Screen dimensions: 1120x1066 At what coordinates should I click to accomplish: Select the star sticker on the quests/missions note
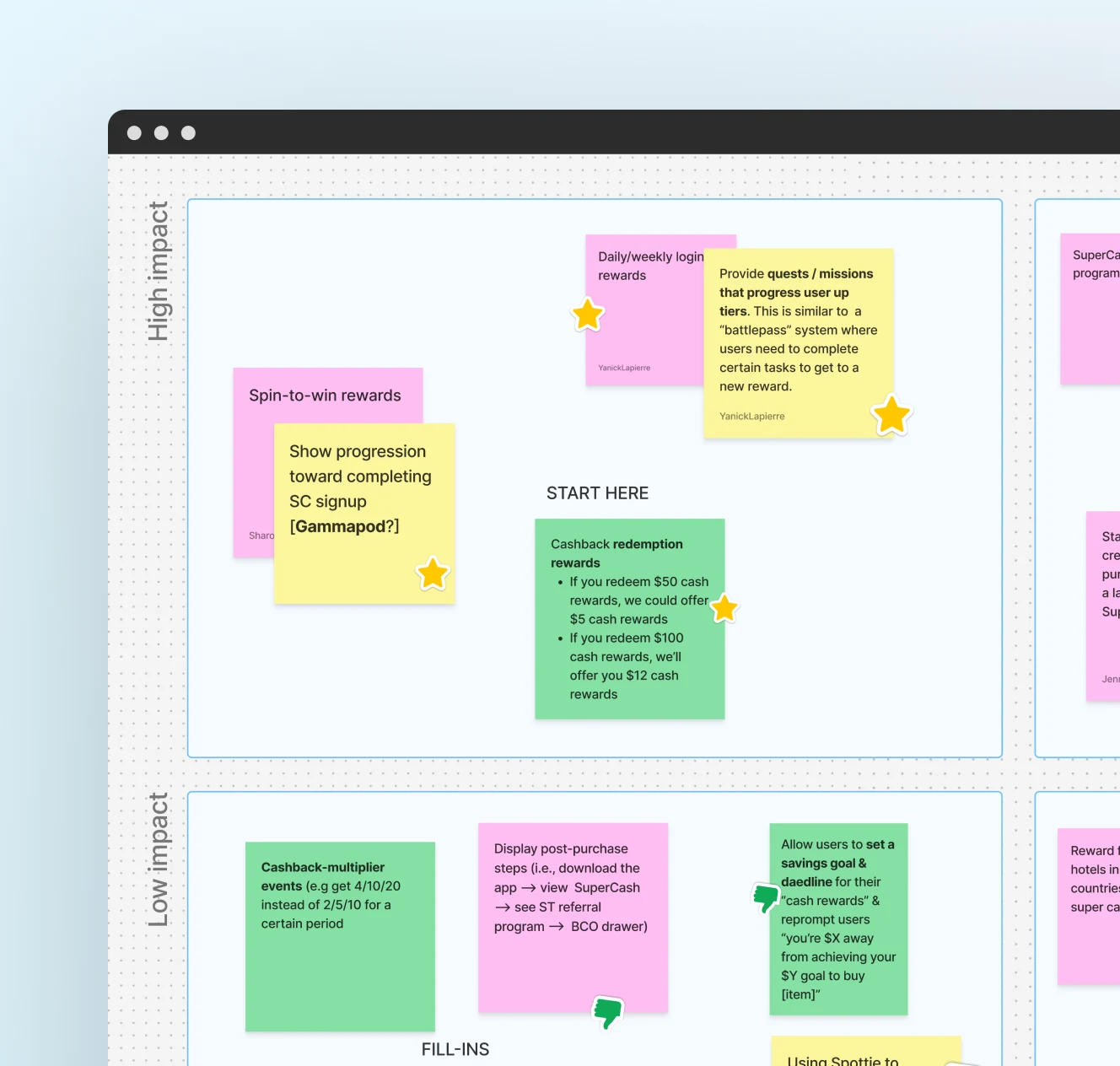[x=891, y=414]
